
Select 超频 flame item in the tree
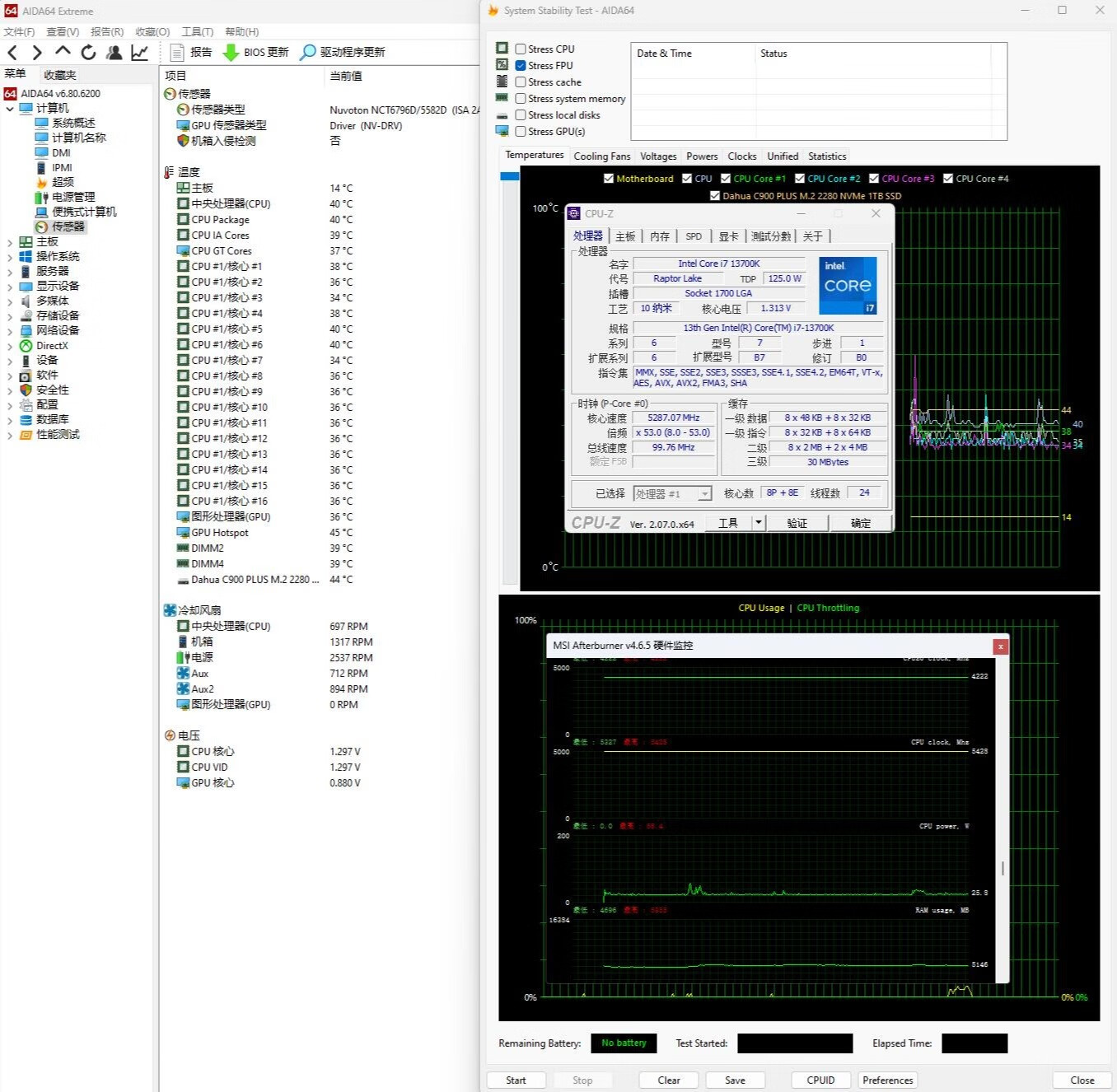pos(63,182)
